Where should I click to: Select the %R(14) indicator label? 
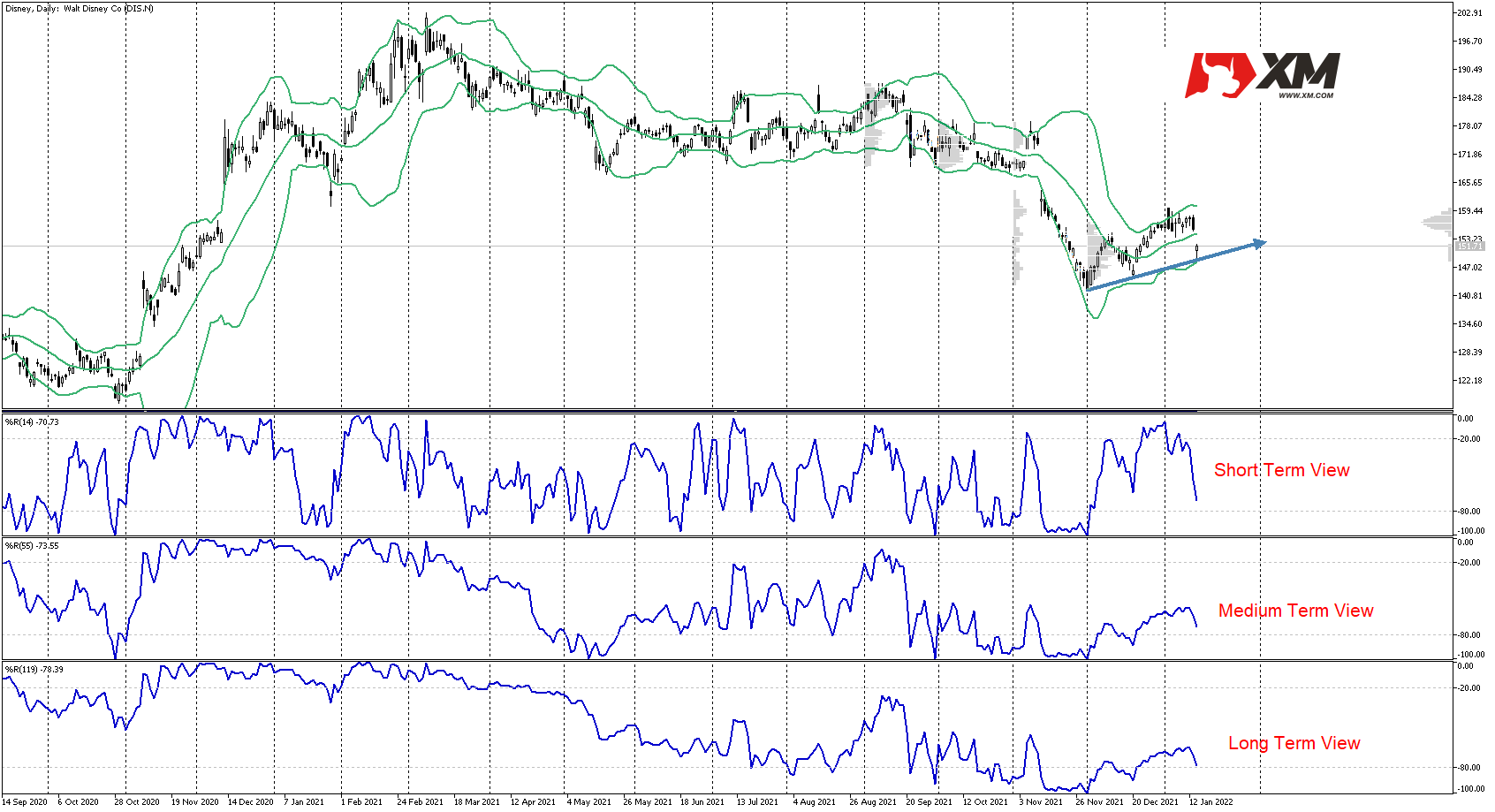[32, 422]
